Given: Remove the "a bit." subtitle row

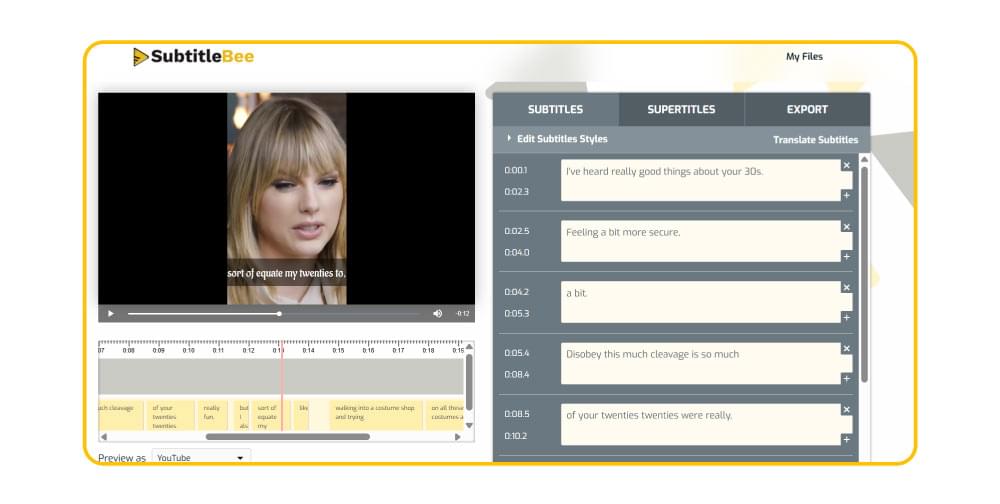Looking at the screenshot, I should click(x=846, y=288).
